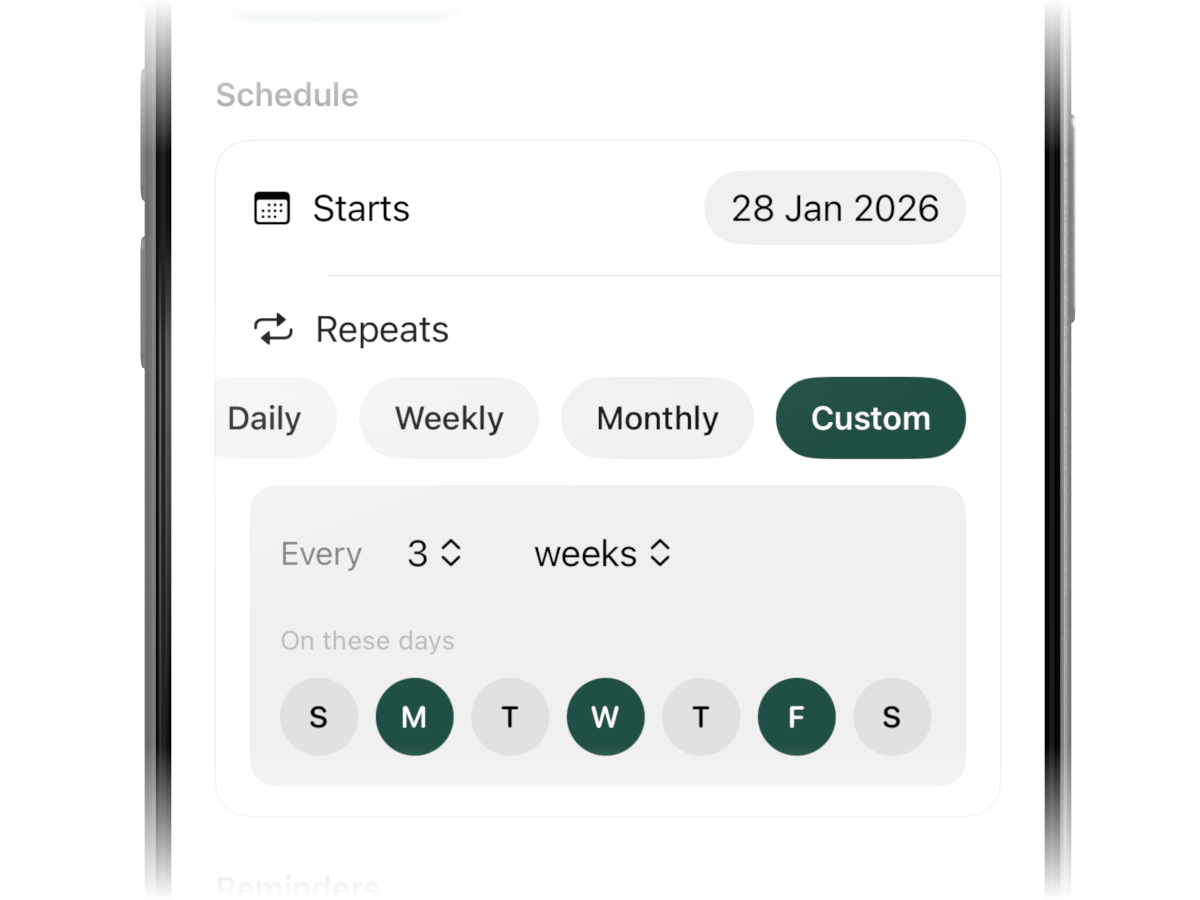
Task: Enable Saturday as a repeat day
Action: point(892,716)
